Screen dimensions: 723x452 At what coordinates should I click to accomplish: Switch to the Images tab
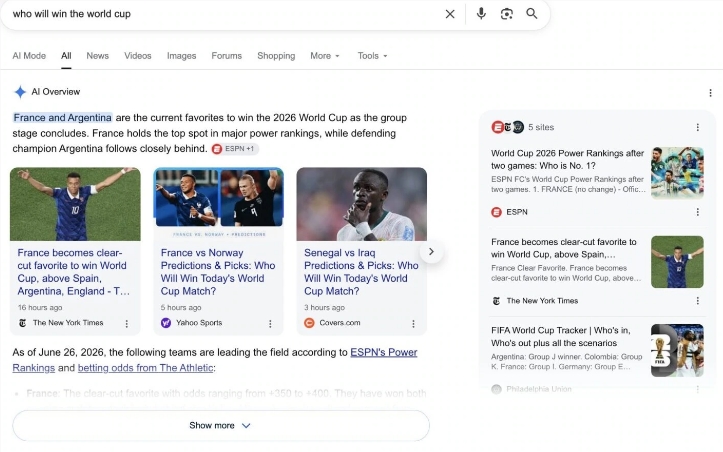[x=181, y=56]
